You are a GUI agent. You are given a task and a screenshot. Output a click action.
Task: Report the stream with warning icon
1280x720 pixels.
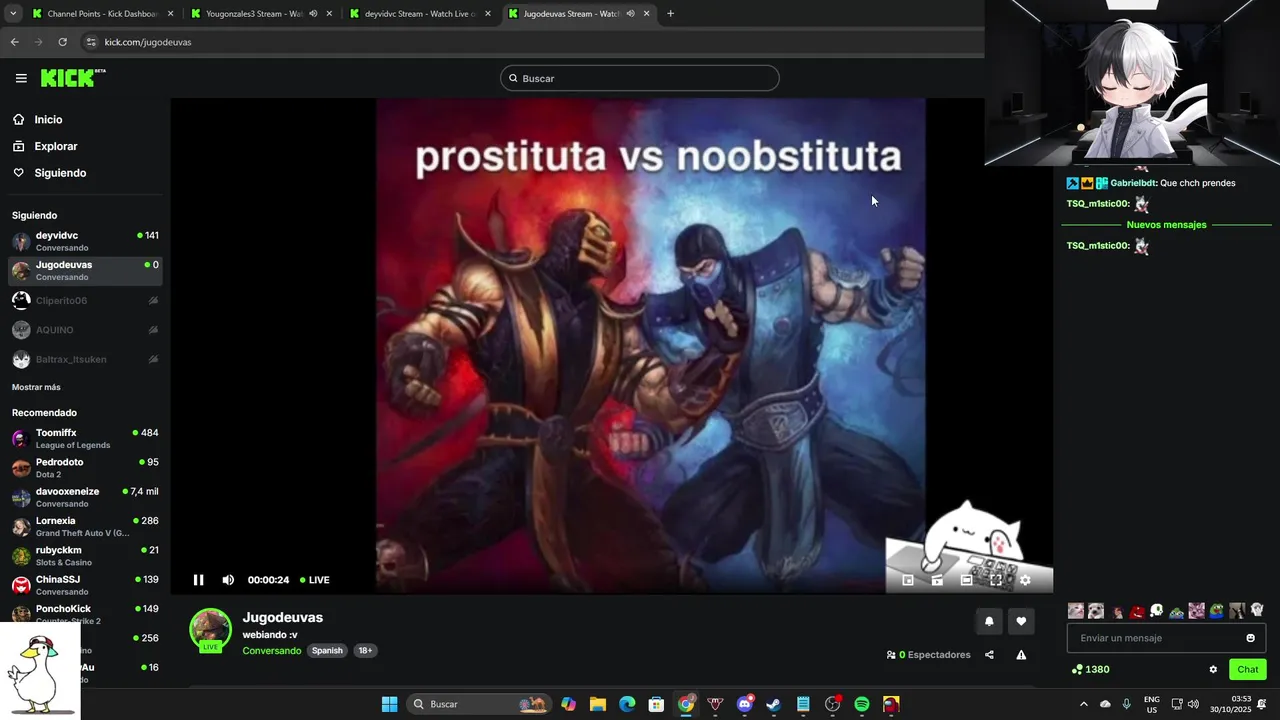tap(1021, 655)
